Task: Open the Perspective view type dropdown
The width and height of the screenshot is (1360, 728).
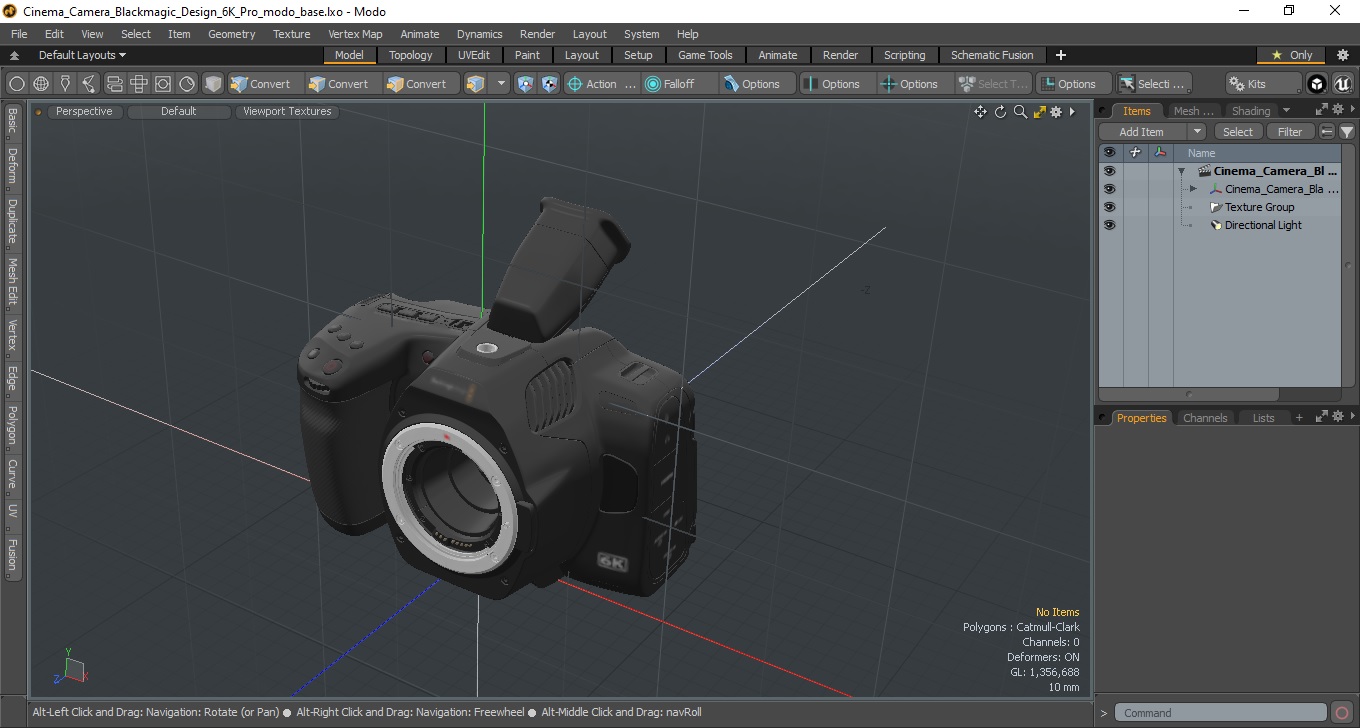Action: [x=84, y=112]
